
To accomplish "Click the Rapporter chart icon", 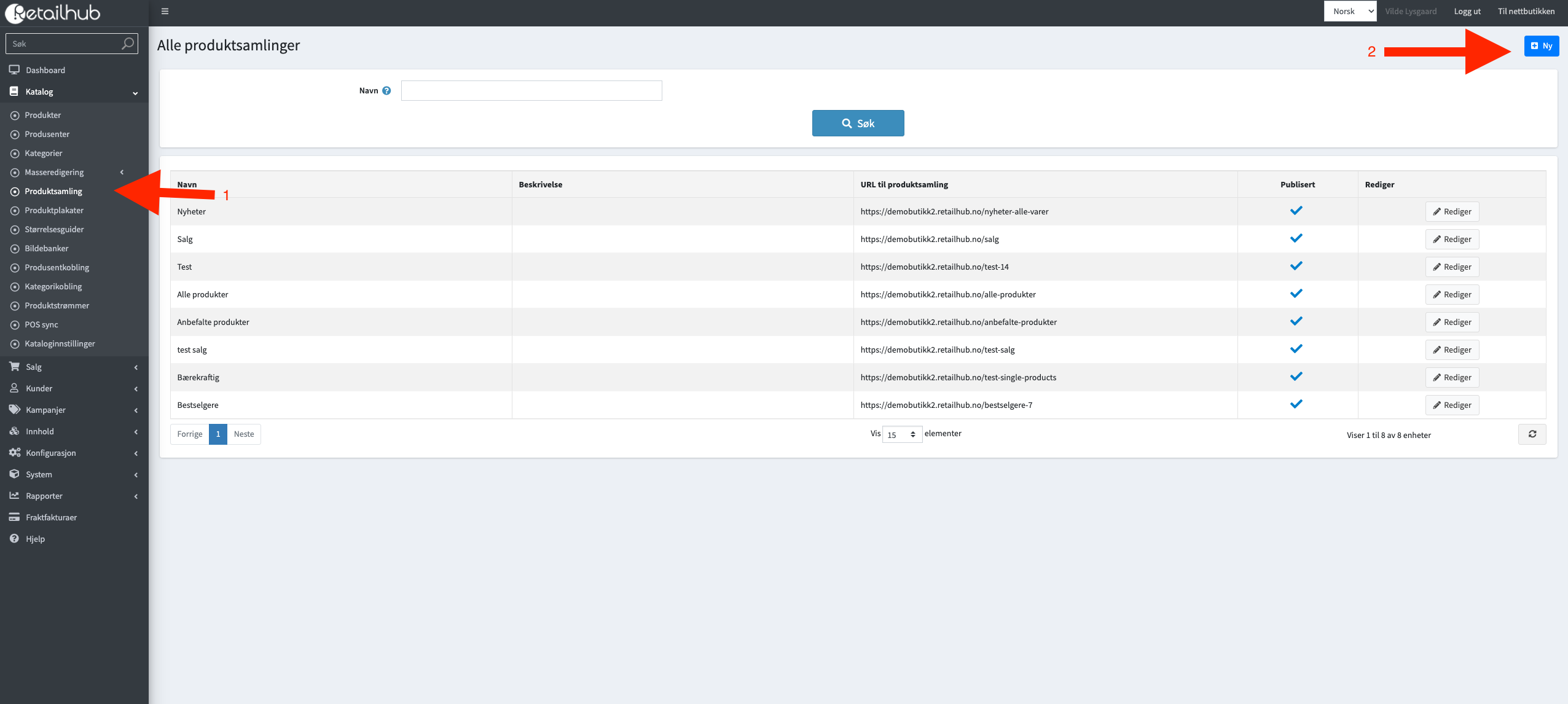I will pyautogui.click(x=14, y=496).
